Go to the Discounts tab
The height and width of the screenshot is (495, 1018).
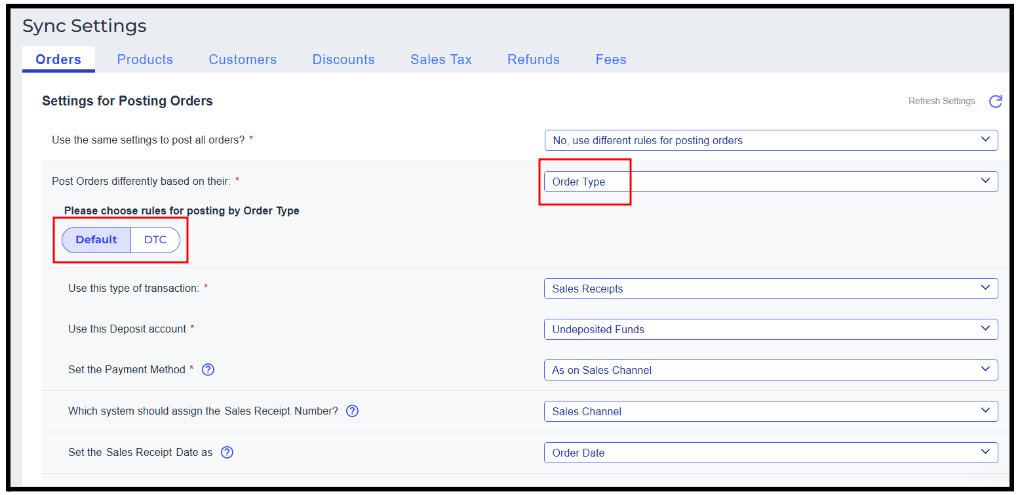click(x=343, y=60)
